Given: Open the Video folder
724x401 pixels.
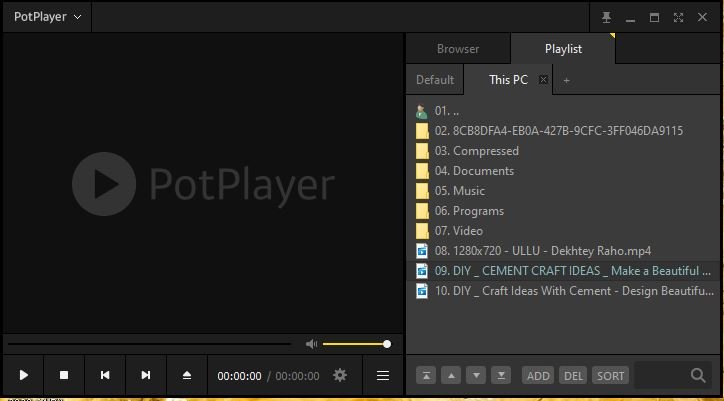Looking at the screenshot, I should point(561,231).
